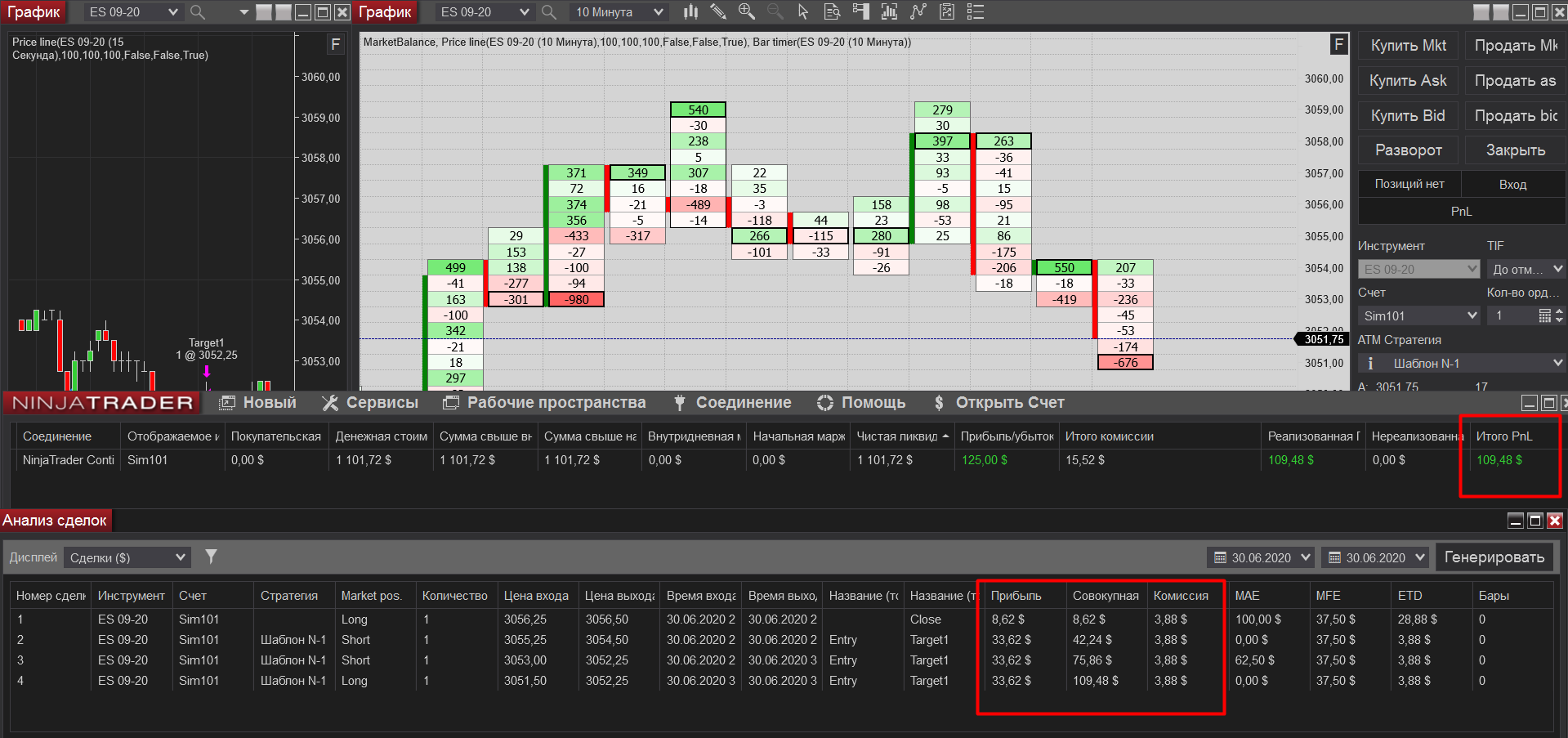Click the Close exit name in trade 1
The image size is (1568, 738).
[x=926, y=619]
